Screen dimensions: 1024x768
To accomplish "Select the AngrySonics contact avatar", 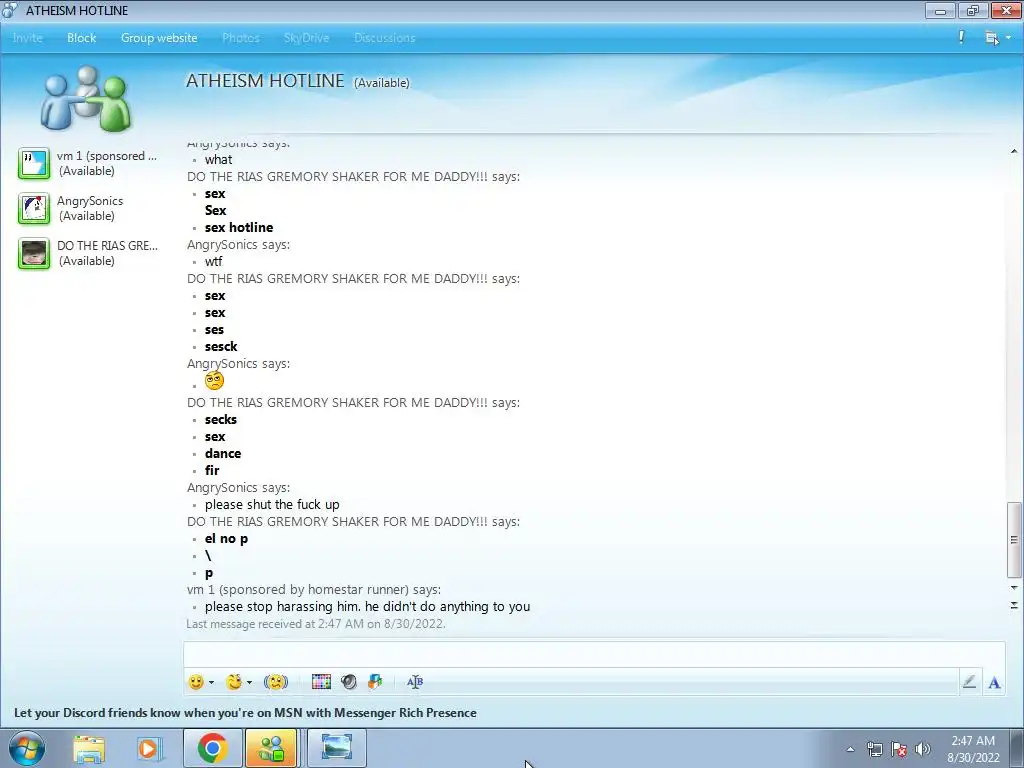I will (x=34, y=208).
